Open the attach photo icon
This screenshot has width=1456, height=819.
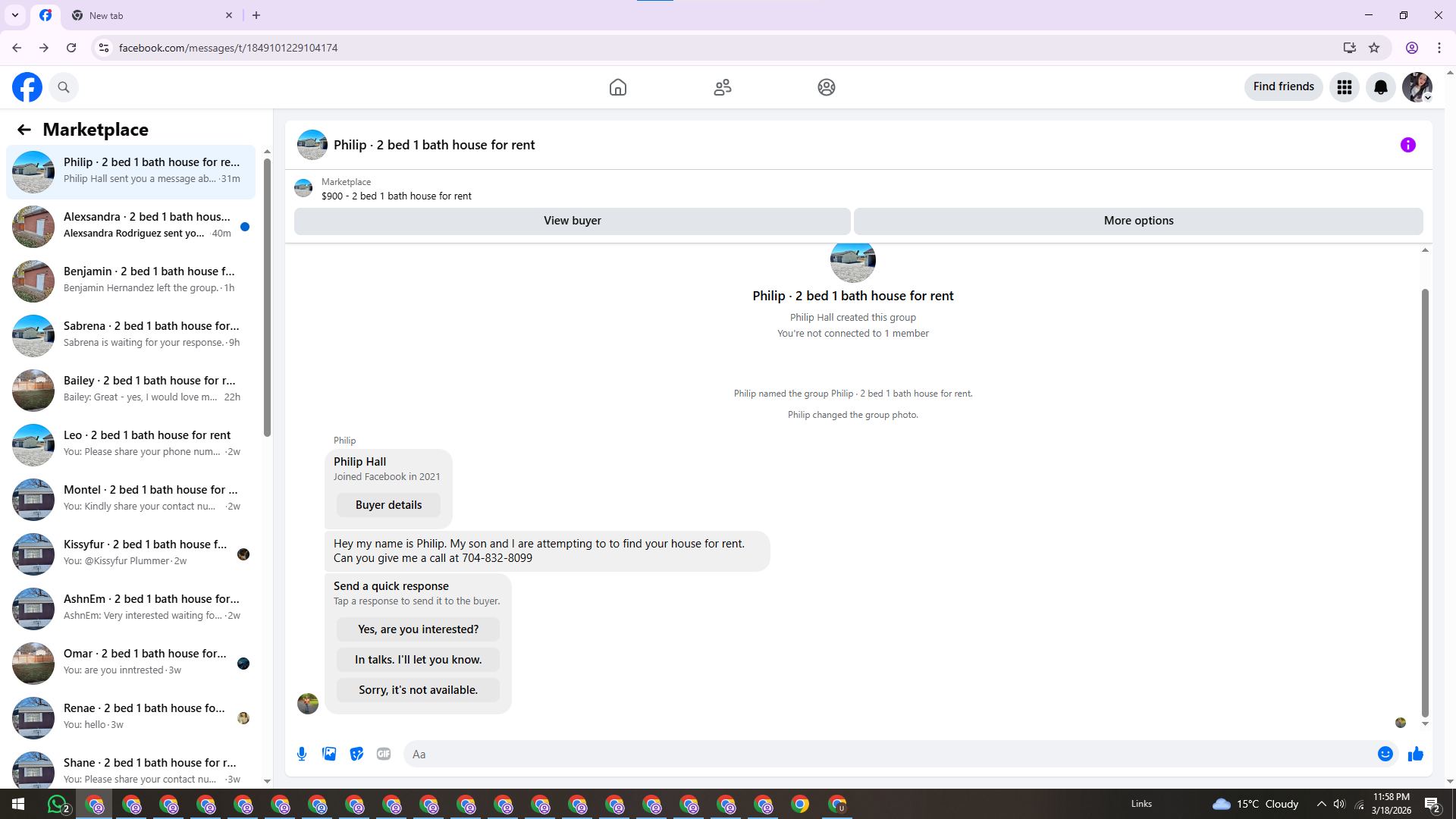tap(329, 754)
